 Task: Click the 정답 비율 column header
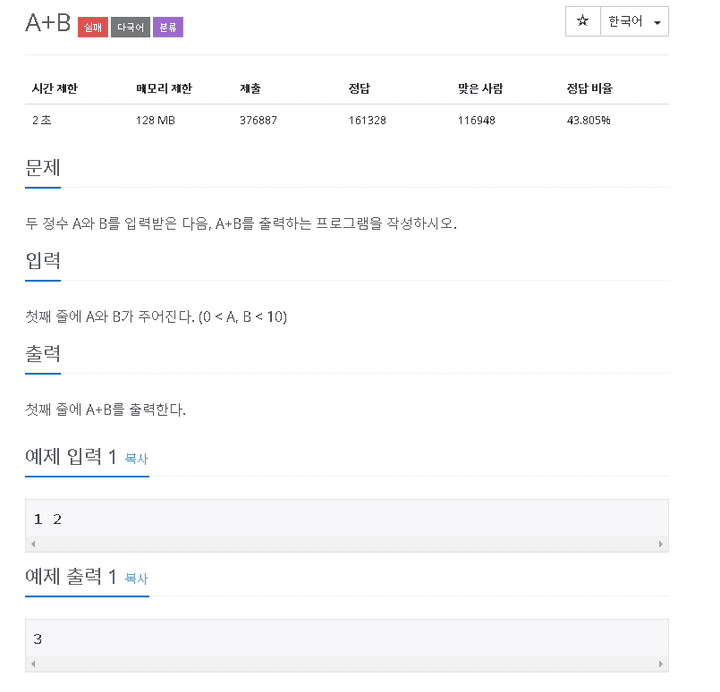coord(590,88)
